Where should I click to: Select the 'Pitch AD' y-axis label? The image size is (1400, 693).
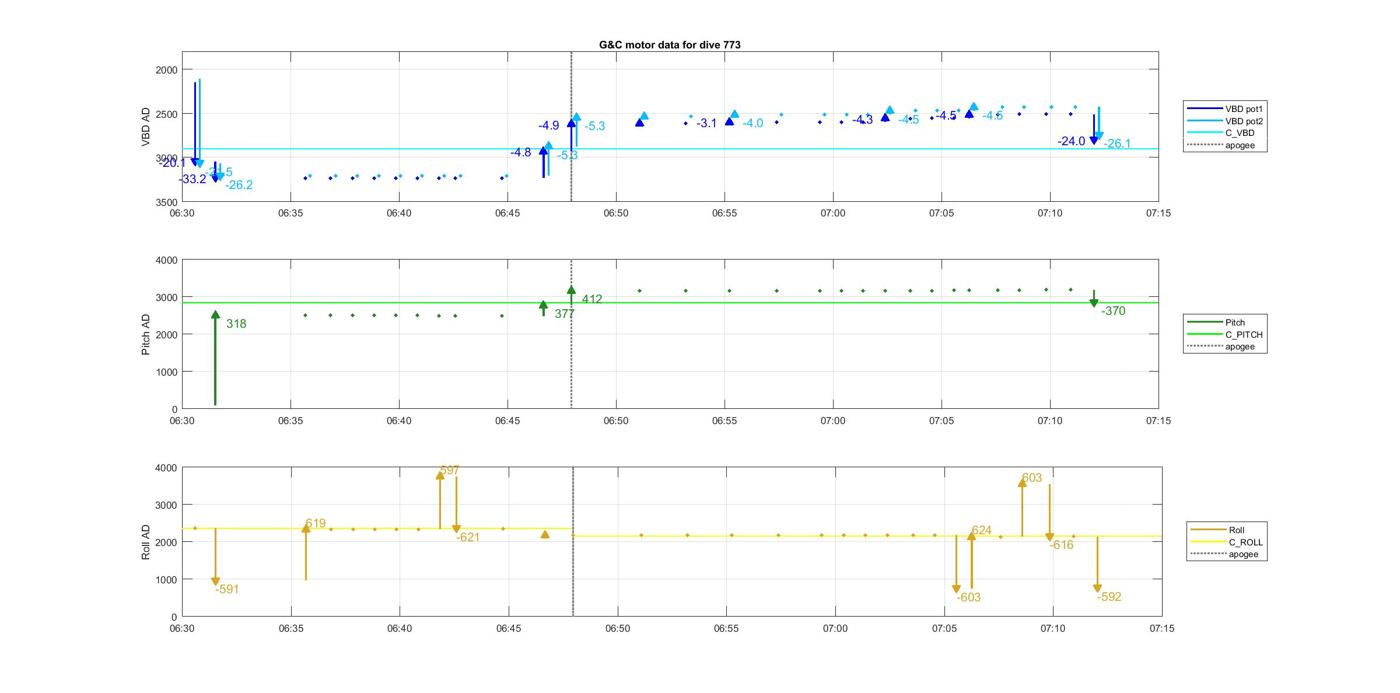tap(146, 333)
